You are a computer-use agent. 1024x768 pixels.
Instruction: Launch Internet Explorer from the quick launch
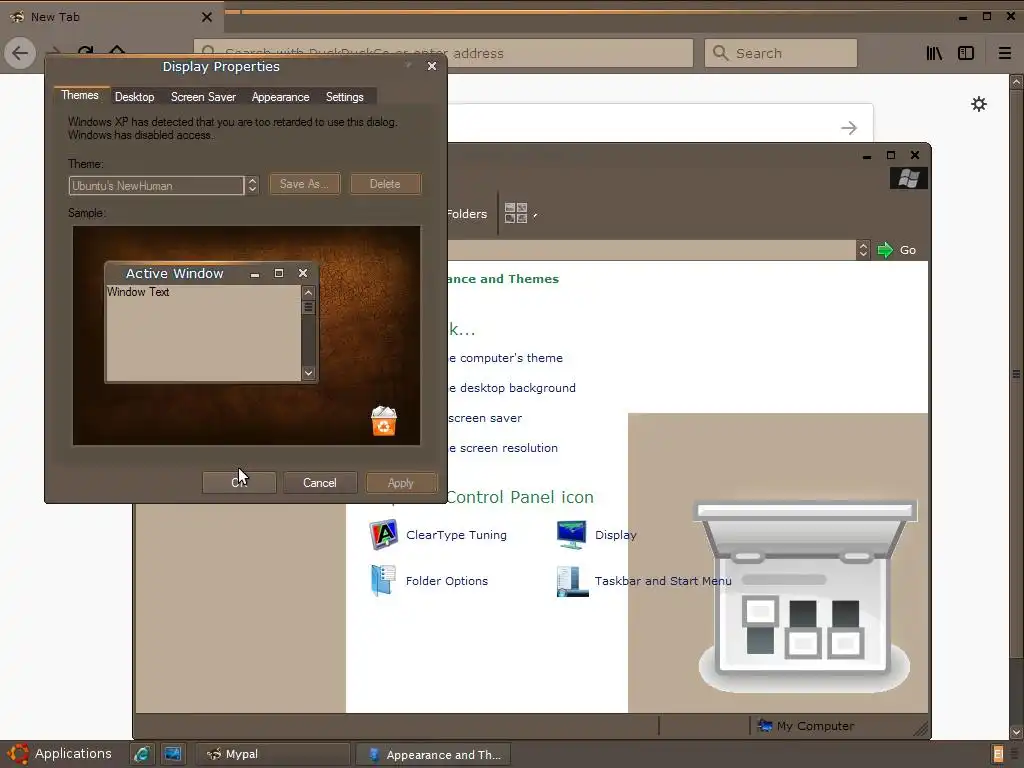(142, 754)
